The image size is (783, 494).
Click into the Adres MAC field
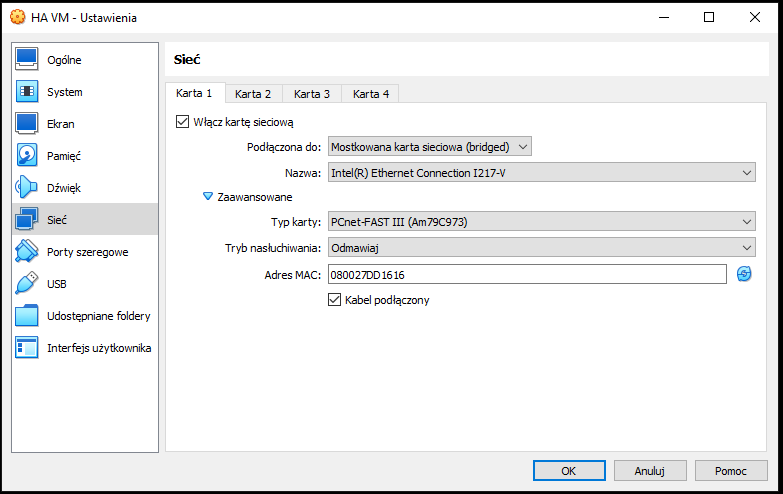[x=527, y=274]
